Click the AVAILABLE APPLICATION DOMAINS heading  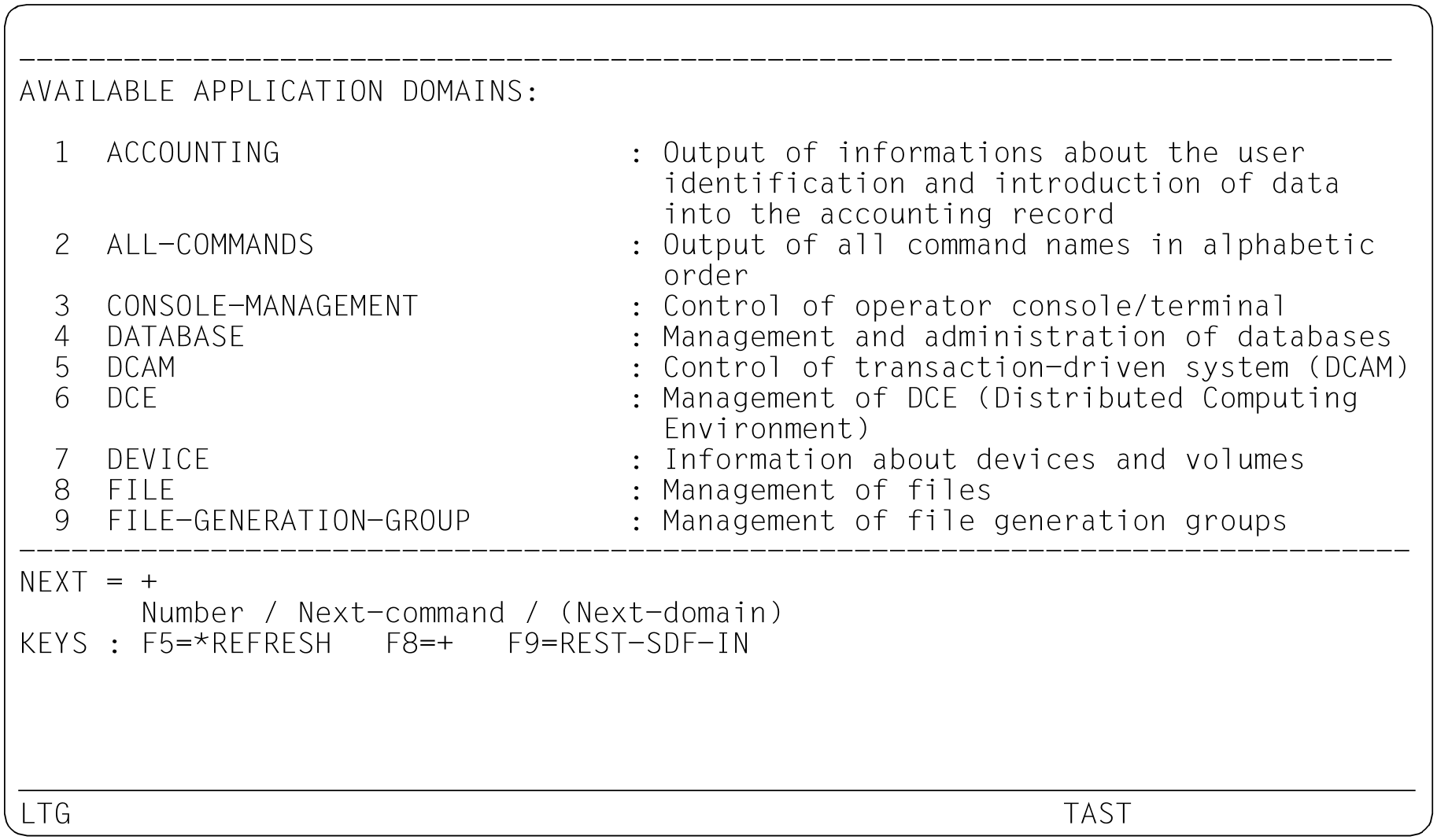(x=279, y=91)
